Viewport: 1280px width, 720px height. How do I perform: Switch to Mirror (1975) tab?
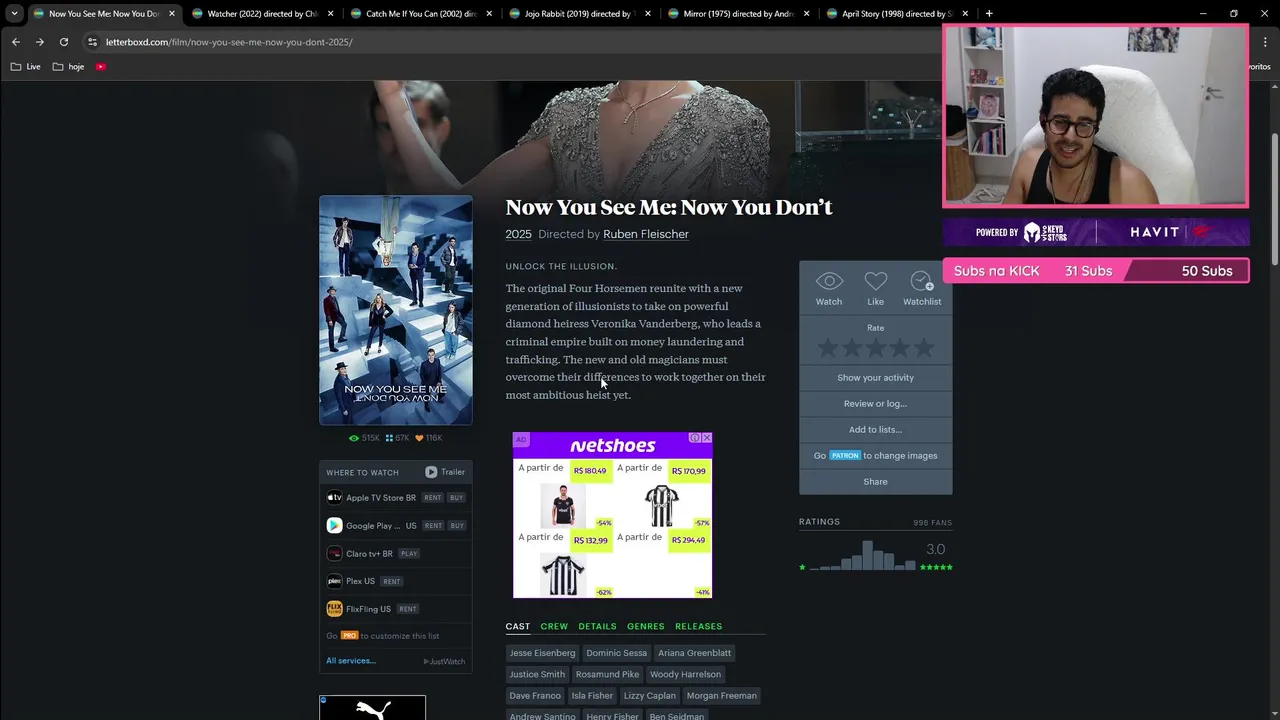[x=738, y=14]
